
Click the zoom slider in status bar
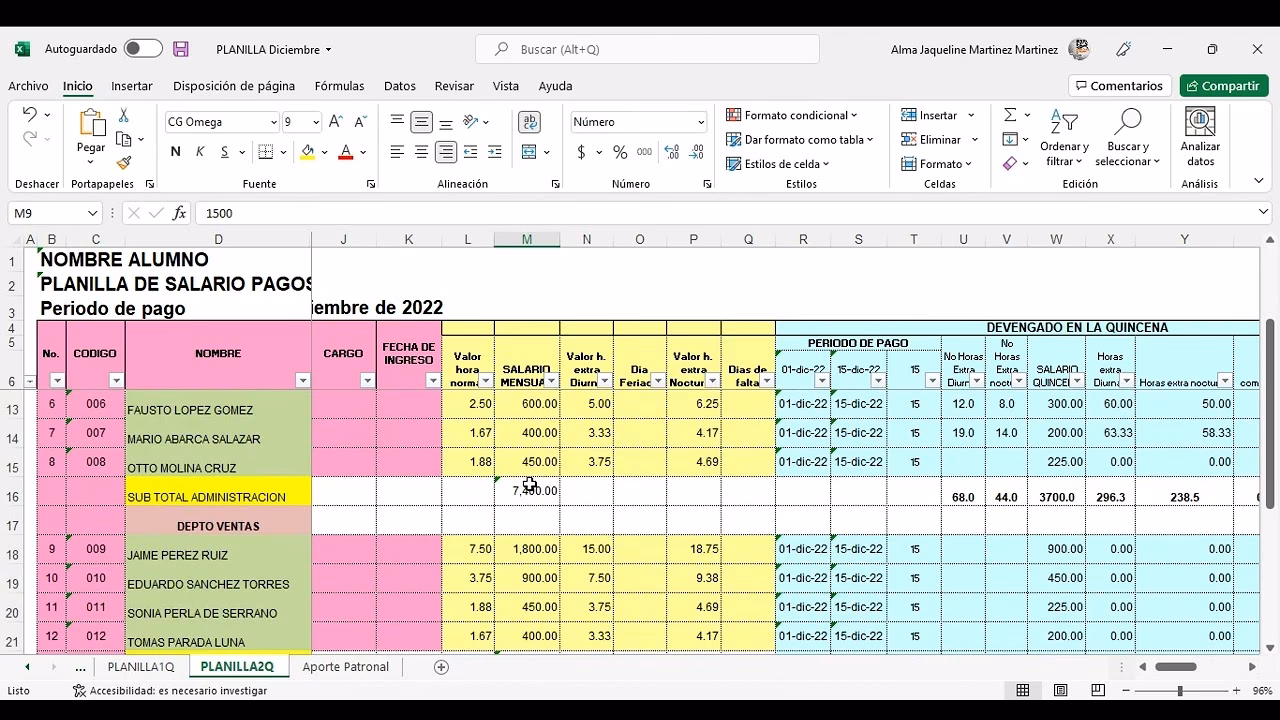tap(1180, 691)
